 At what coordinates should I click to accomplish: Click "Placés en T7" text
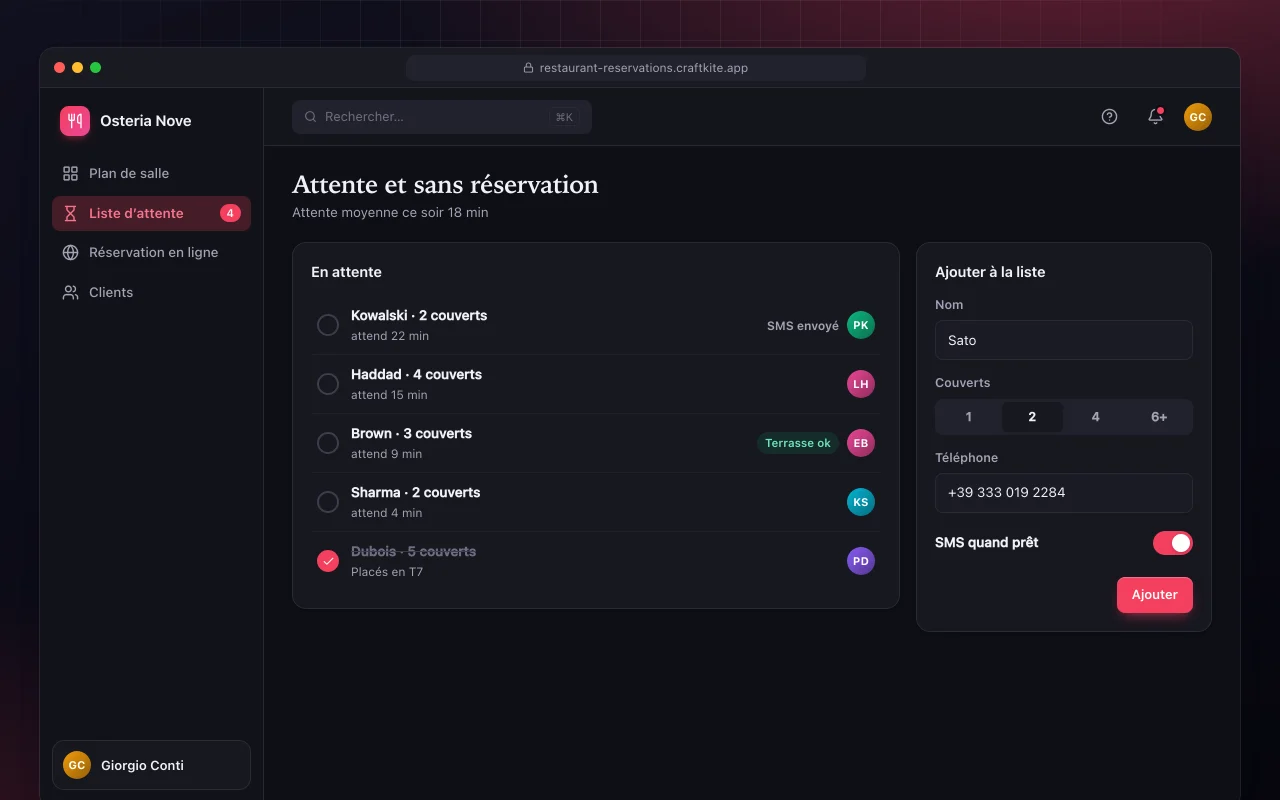[x=387, y=572]
